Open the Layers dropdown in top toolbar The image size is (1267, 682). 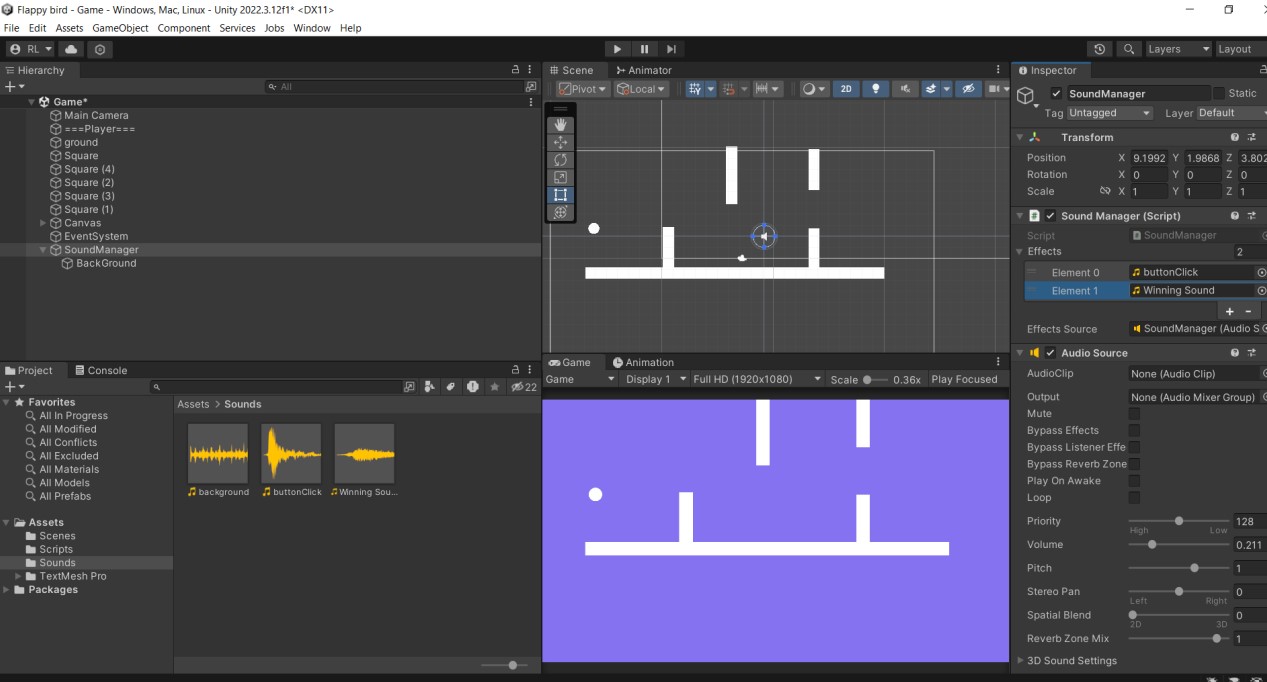tap(1177, 49)
